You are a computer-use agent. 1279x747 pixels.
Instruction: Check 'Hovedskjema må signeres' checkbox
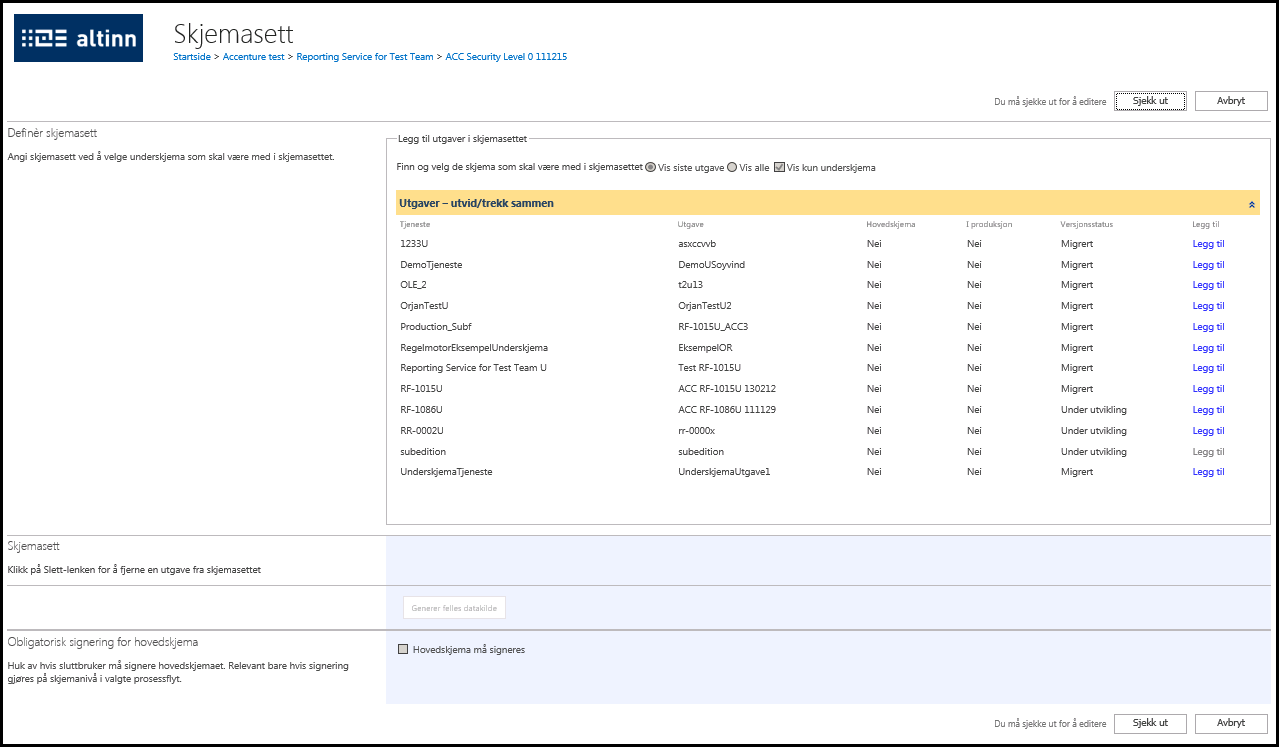pos(404,649)
